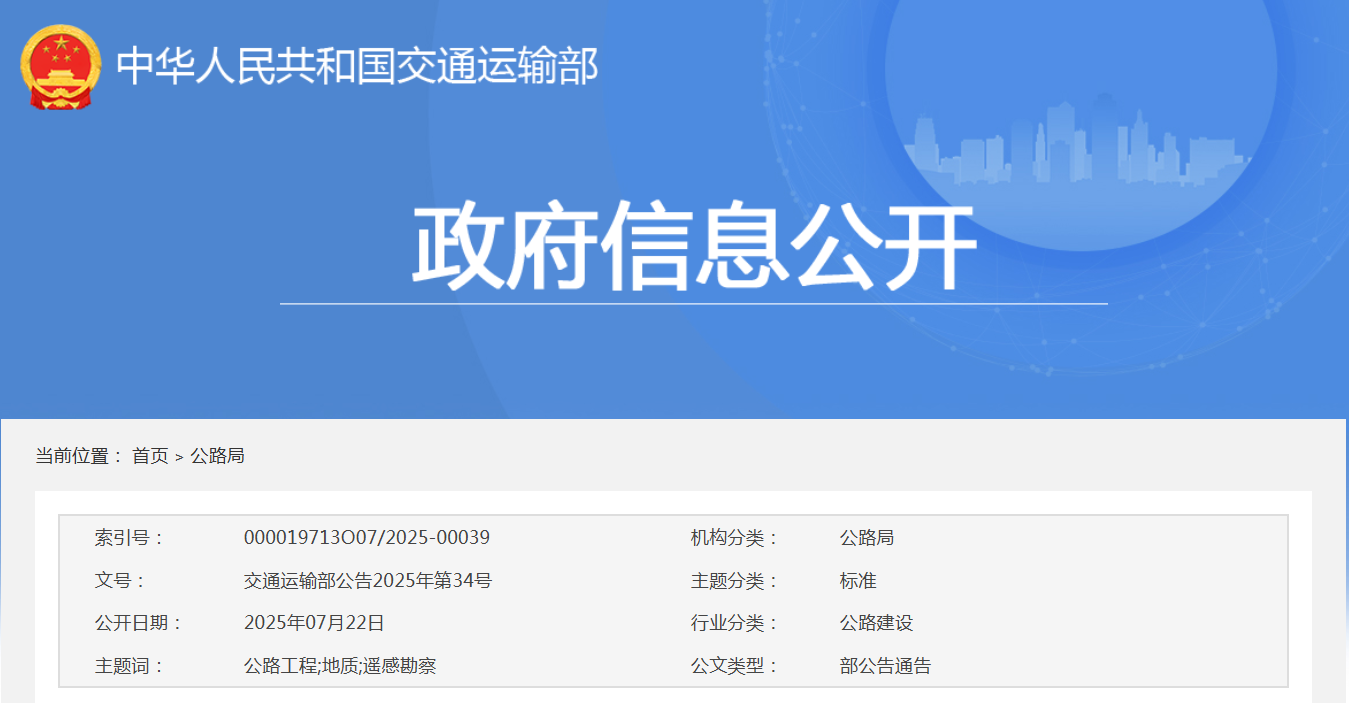The height and width of the screenshot is (703, 1349).
Task: Click the 主题词 label
Action: 129,666
